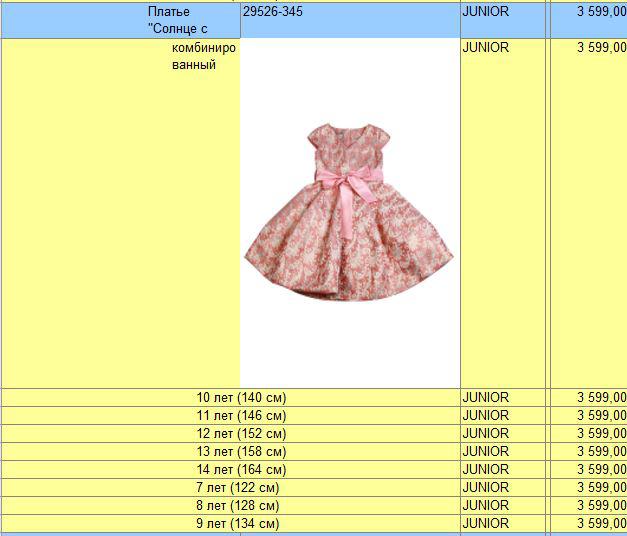This screenshot has height=536, width=627.
Task: Click the 14 лет (164 см) size cell
Action: click(241, 470)
